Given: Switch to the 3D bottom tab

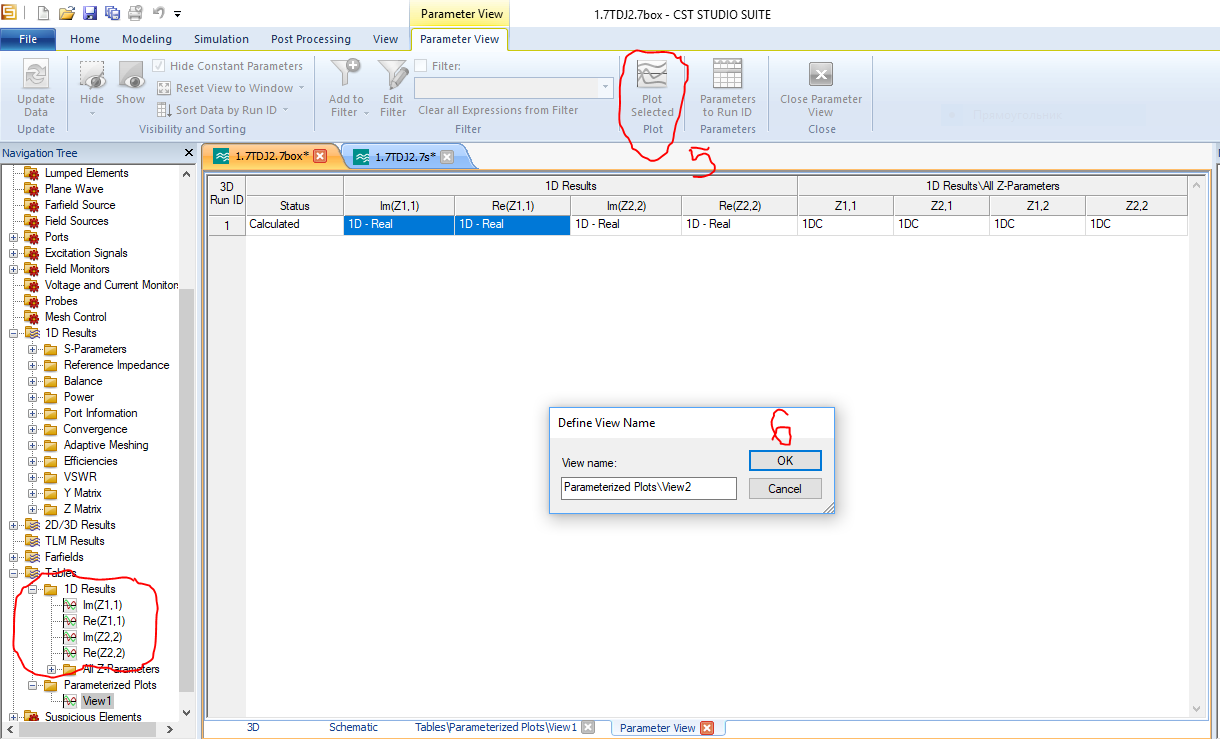Looking at the screenshot, I should pyautogui.click(x=254, y=727).
